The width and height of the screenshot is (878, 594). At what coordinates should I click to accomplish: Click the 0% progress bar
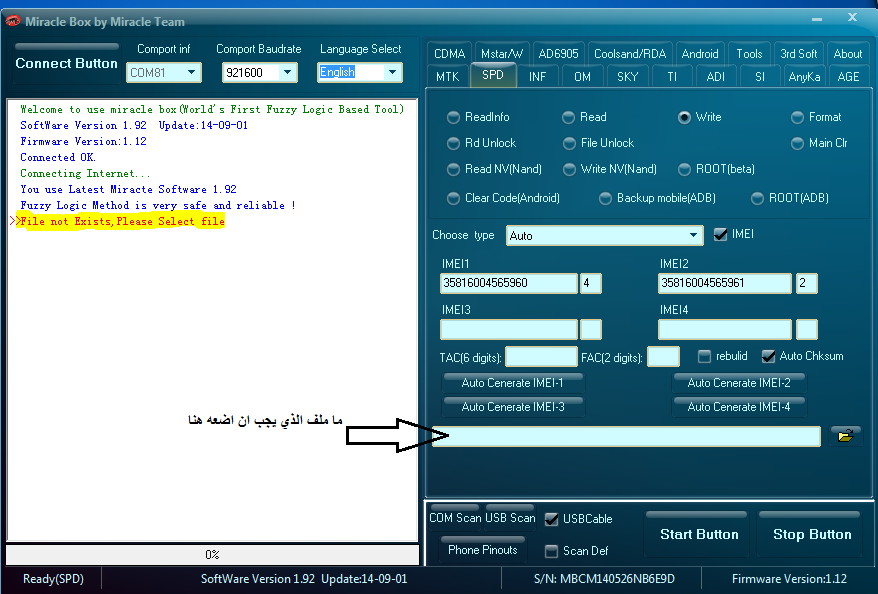[212, 554]
